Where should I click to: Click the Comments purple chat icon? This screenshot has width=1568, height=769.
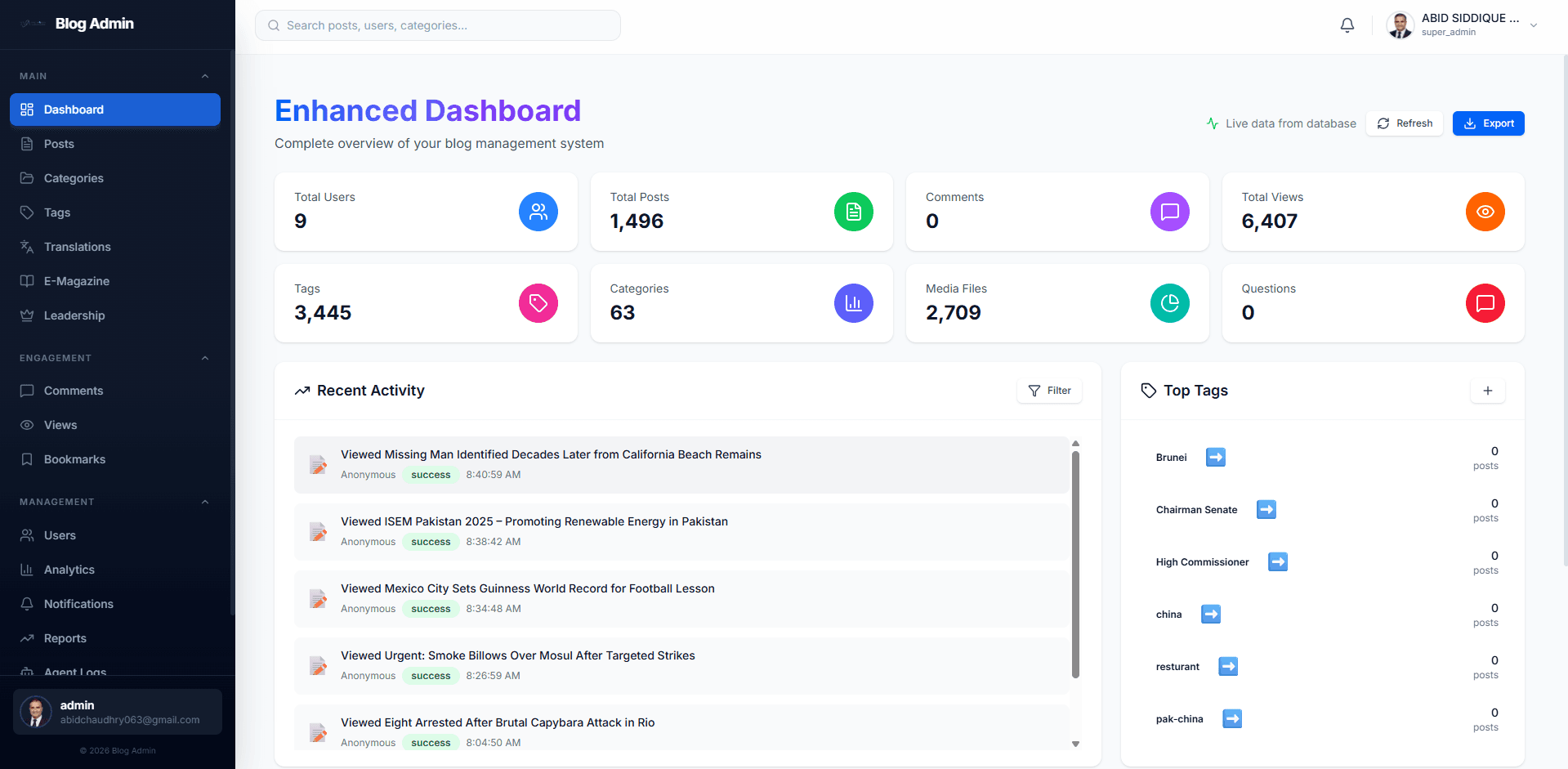[x=1170, y=212]
